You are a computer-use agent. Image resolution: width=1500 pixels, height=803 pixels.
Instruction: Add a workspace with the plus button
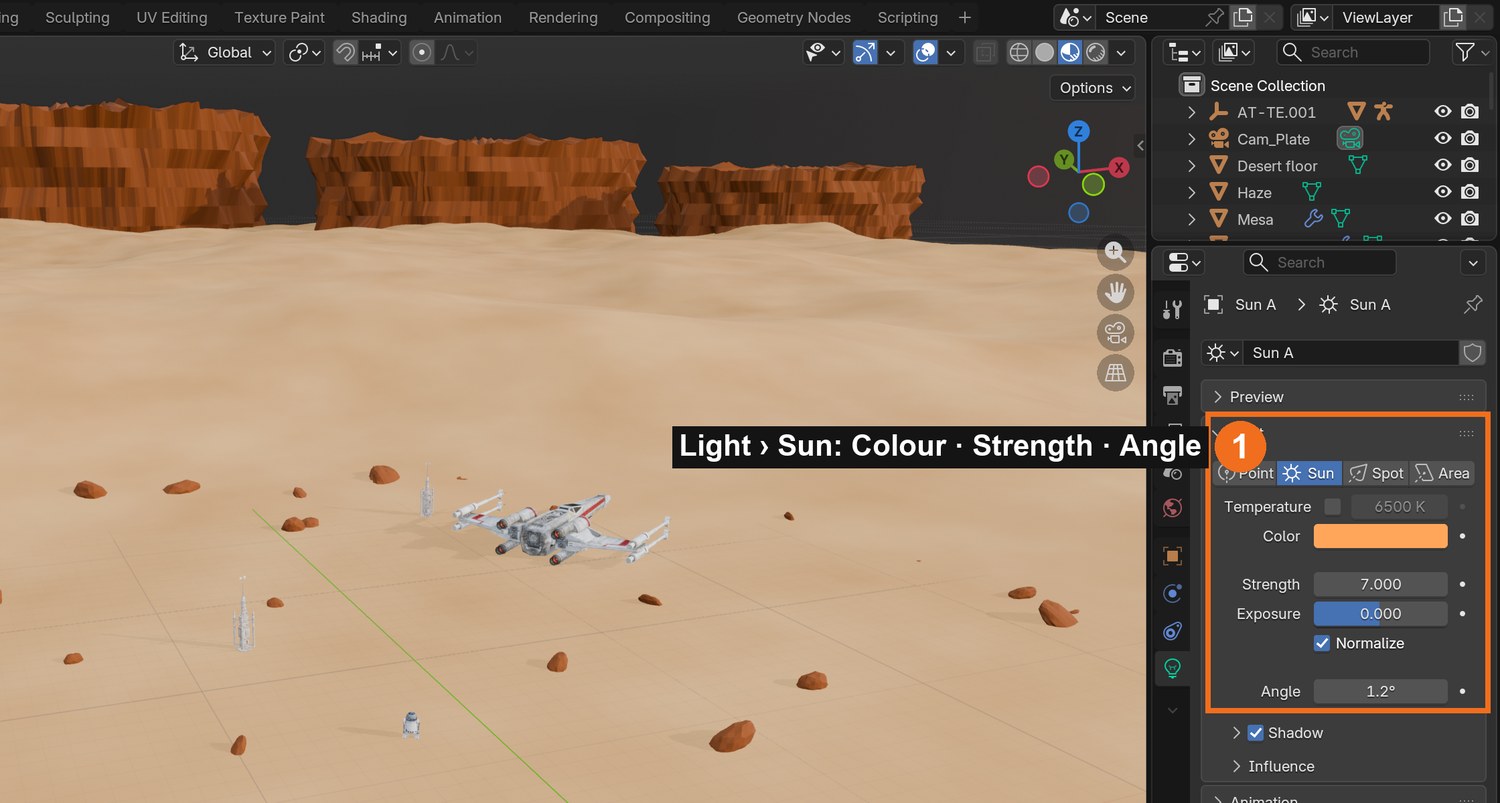[x=964, y=17]
